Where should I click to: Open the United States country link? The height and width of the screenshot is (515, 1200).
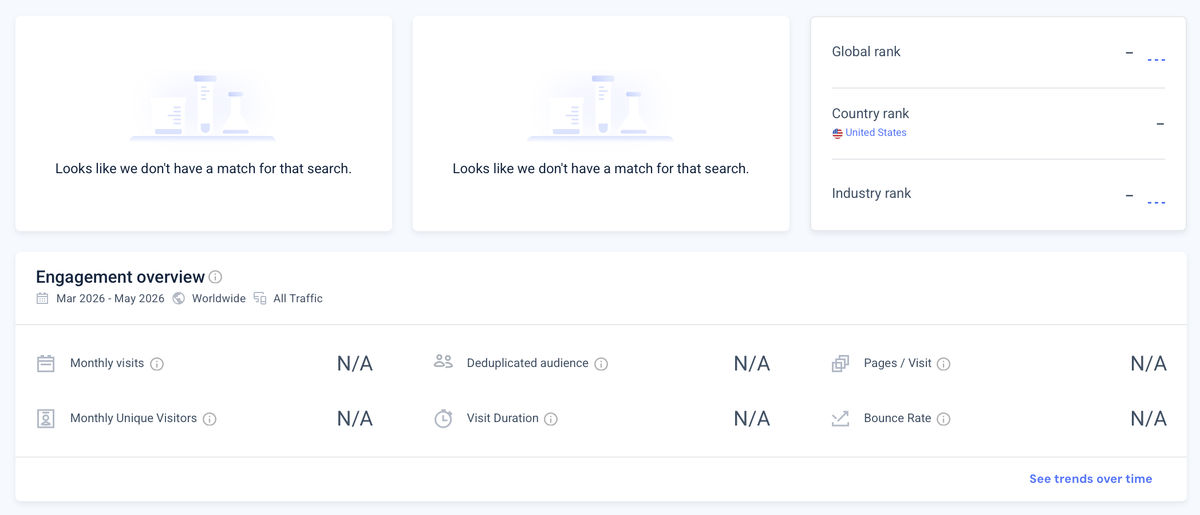[876, 132]
